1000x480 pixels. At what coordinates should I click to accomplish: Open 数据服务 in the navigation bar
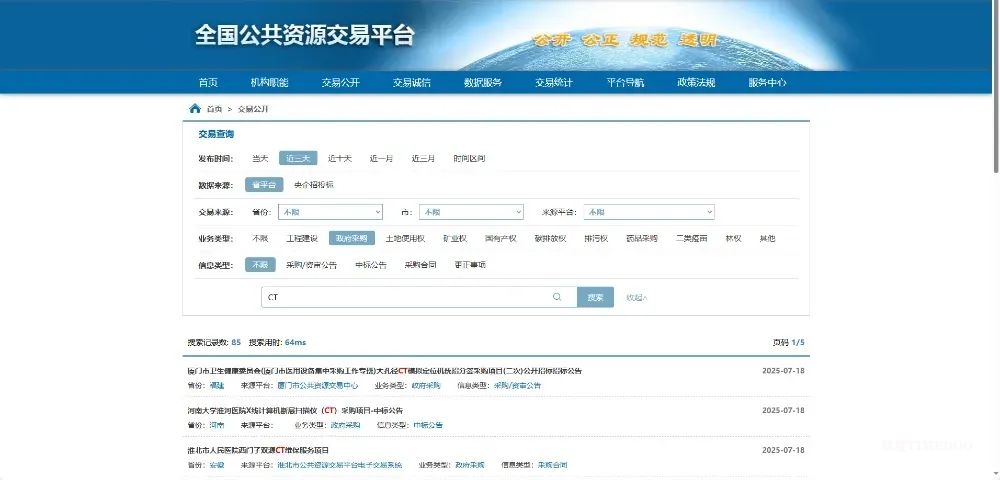483,83
